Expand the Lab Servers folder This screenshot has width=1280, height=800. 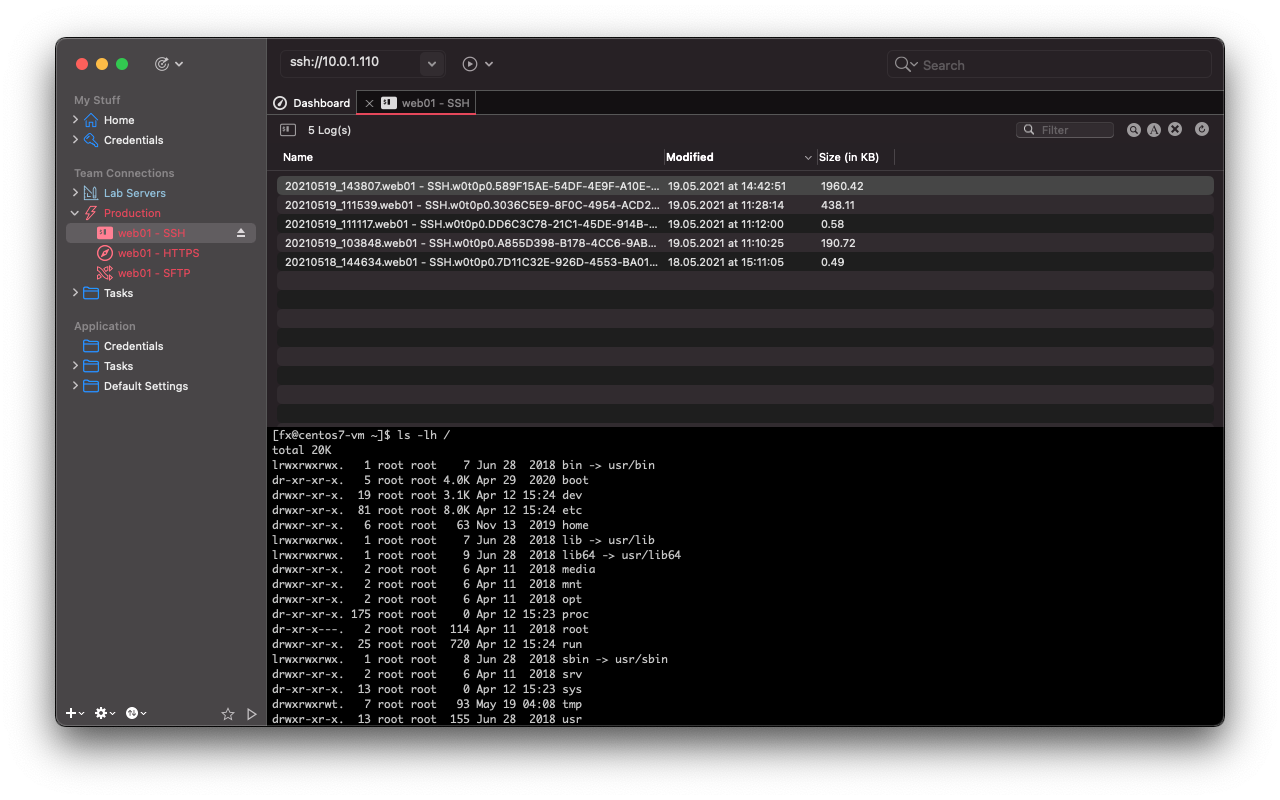click(75, 193)
